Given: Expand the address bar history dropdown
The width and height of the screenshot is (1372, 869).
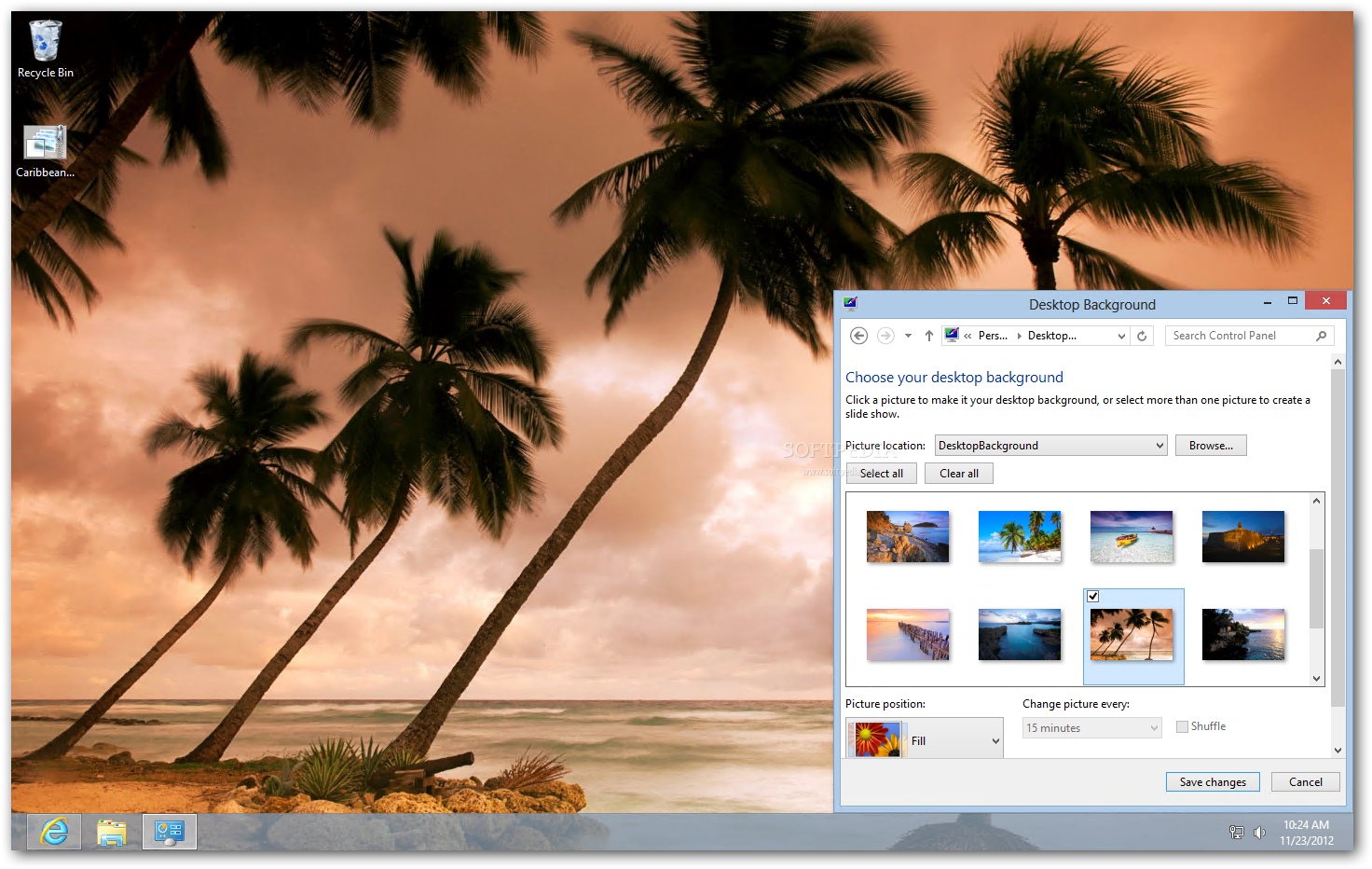Looking at the screenshot, I should (1121, 336).
